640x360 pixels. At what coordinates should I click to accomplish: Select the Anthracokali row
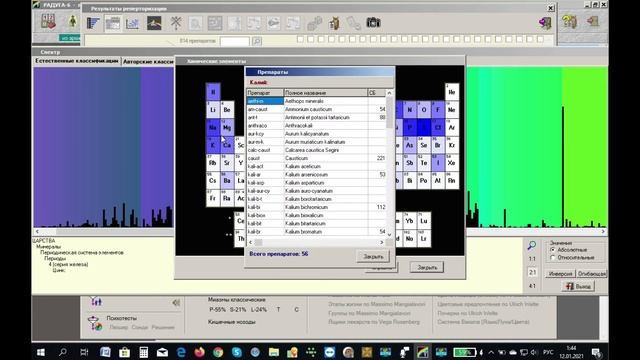pos(316,125)
